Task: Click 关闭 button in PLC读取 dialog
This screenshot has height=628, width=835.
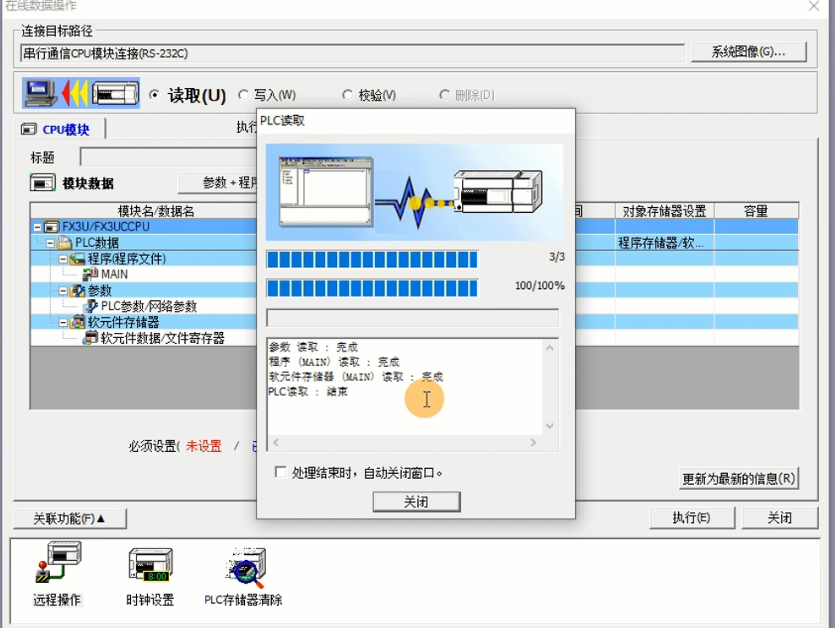Action: [x=416, y=502]
